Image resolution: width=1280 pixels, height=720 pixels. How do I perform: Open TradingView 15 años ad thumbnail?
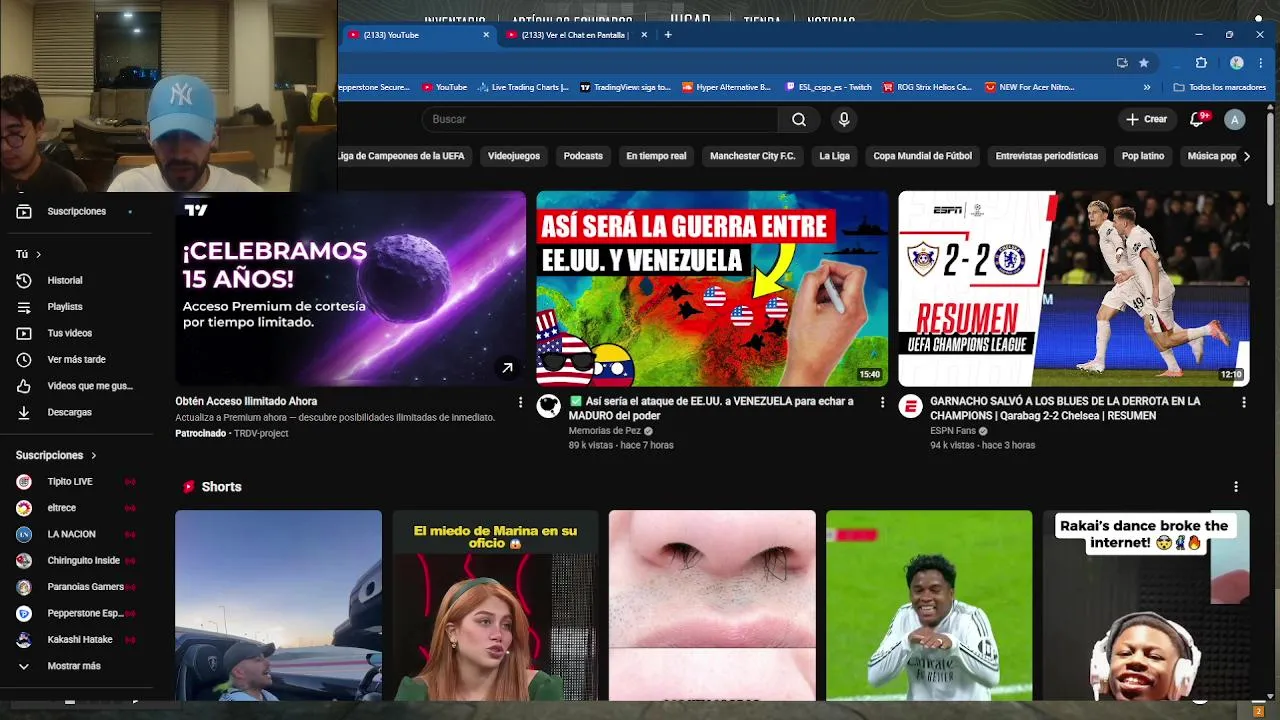tap(350, 288)
